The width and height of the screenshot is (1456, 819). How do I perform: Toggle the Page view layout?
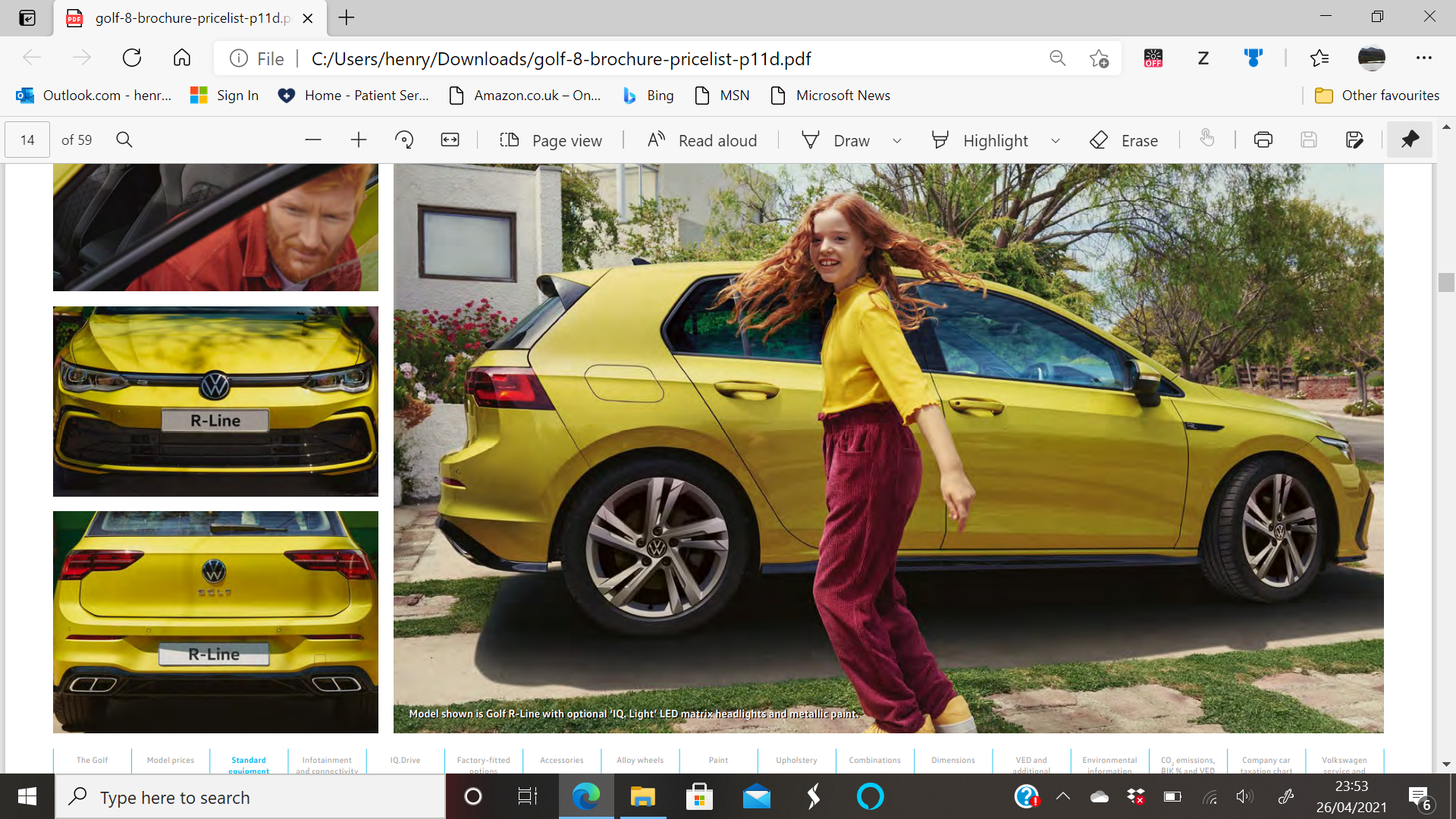(551, 140)
